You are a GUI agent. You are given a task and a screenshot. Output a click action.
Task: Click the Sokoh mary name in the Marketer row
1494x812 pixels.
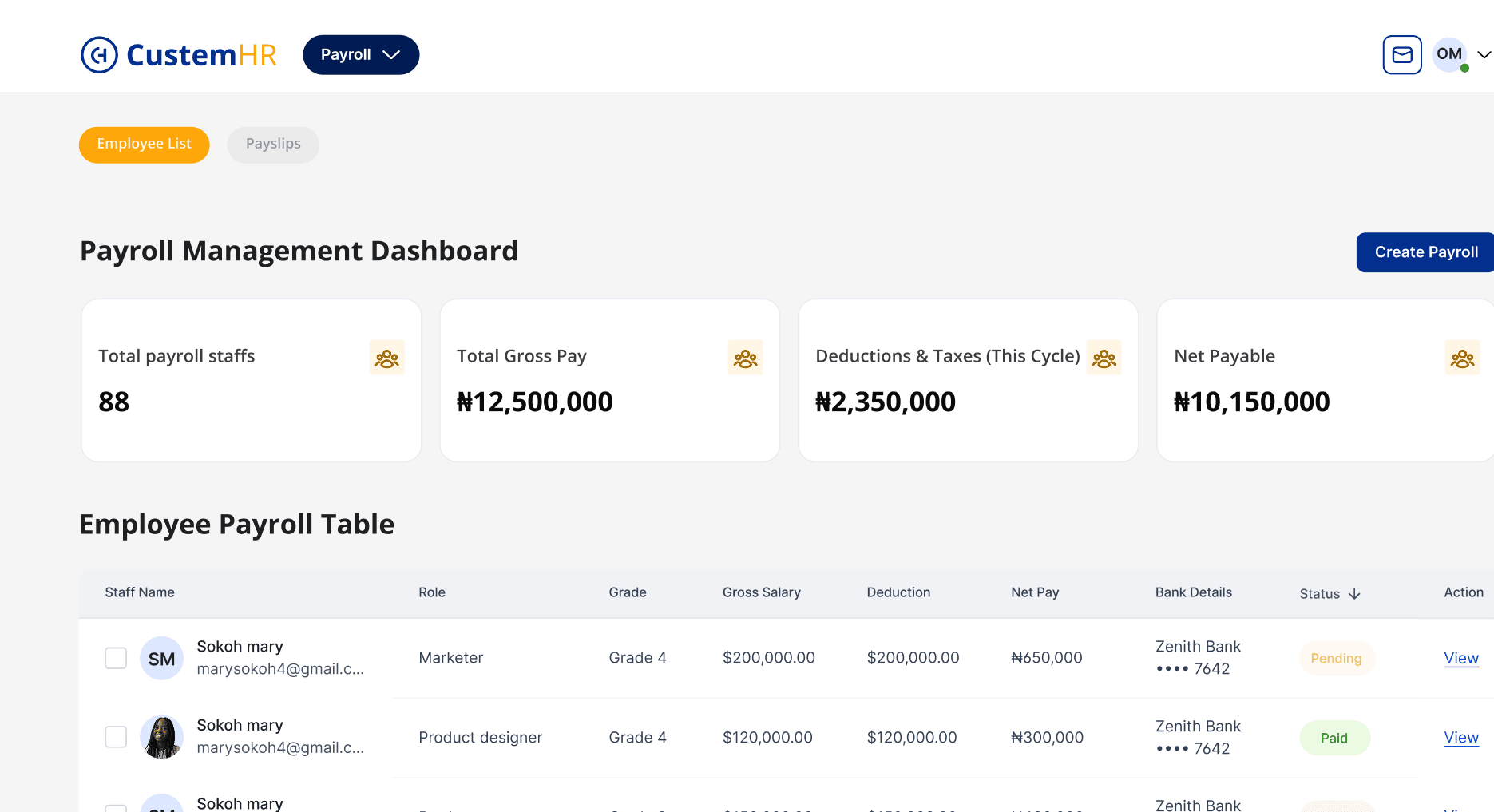click(x=240, y=647)
